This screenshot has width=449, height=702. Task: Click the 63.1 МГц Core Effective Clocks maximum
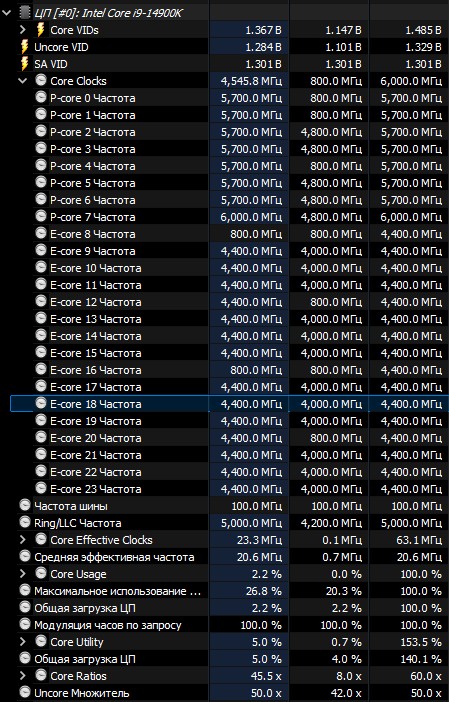tap(419, 540)
